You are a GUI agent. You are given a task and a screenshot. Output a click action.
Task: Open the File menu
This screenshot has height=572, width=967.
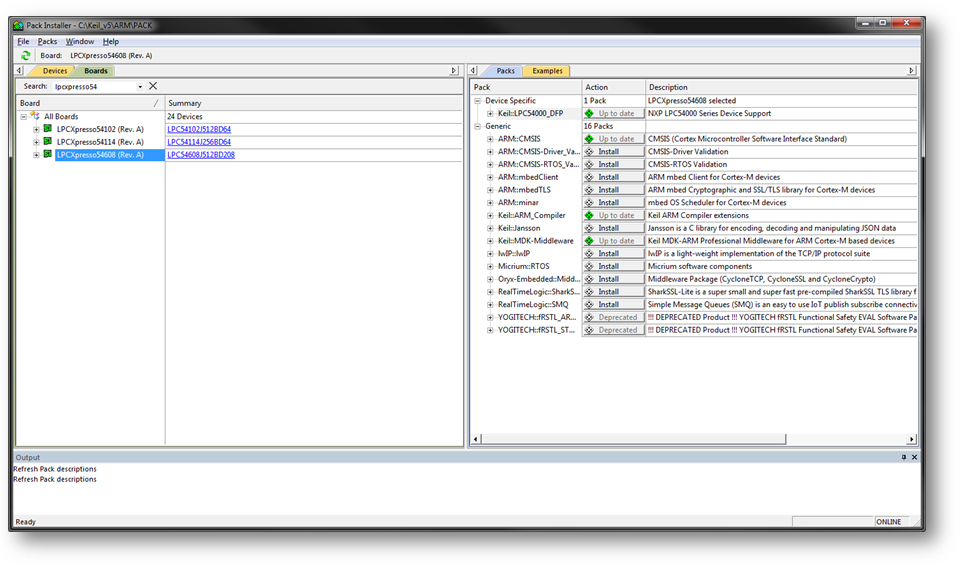23,41
